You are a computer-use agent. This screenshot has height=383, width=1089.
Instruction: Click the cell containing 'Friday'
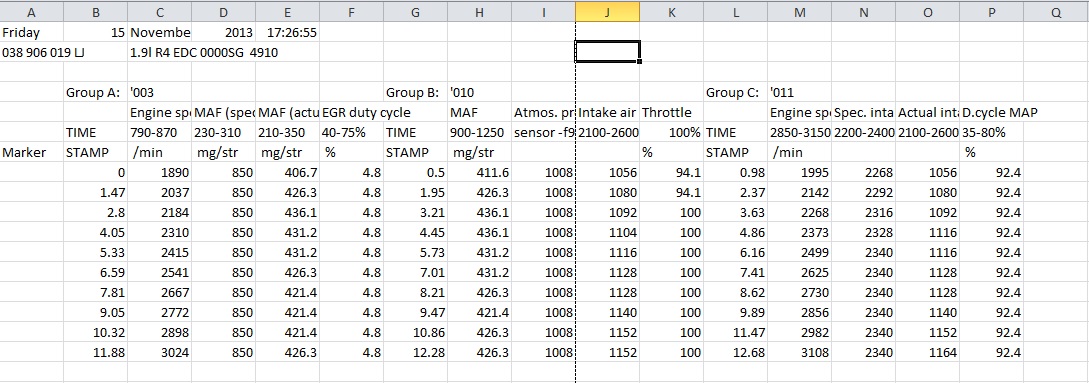tap(32, 32)
